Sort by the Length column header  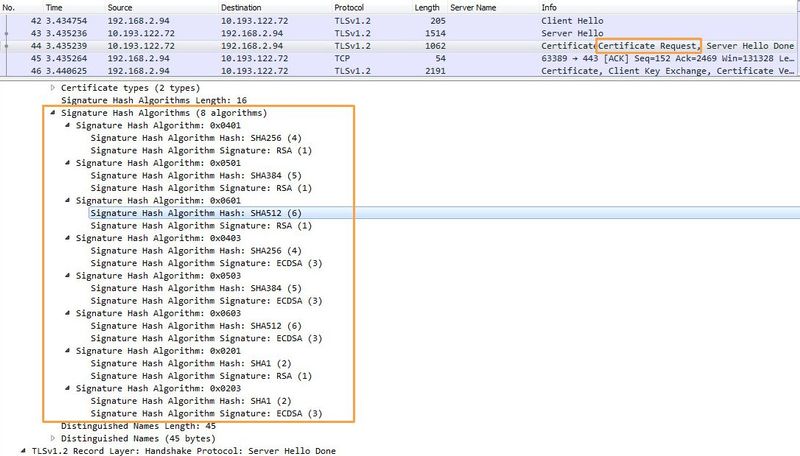coord(427,8)
